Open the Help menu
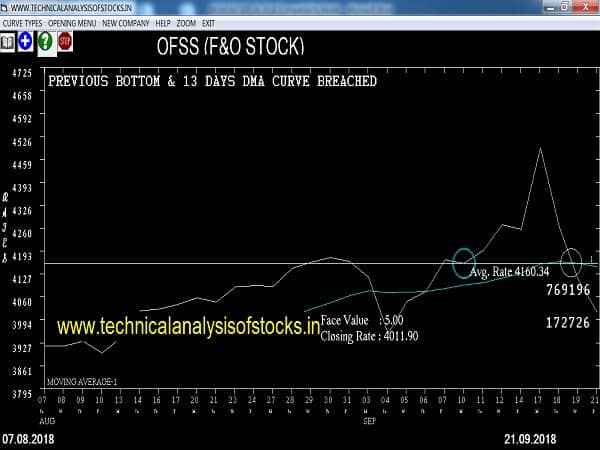Viewport: 600px width, 450px height. tap(162, 22)
